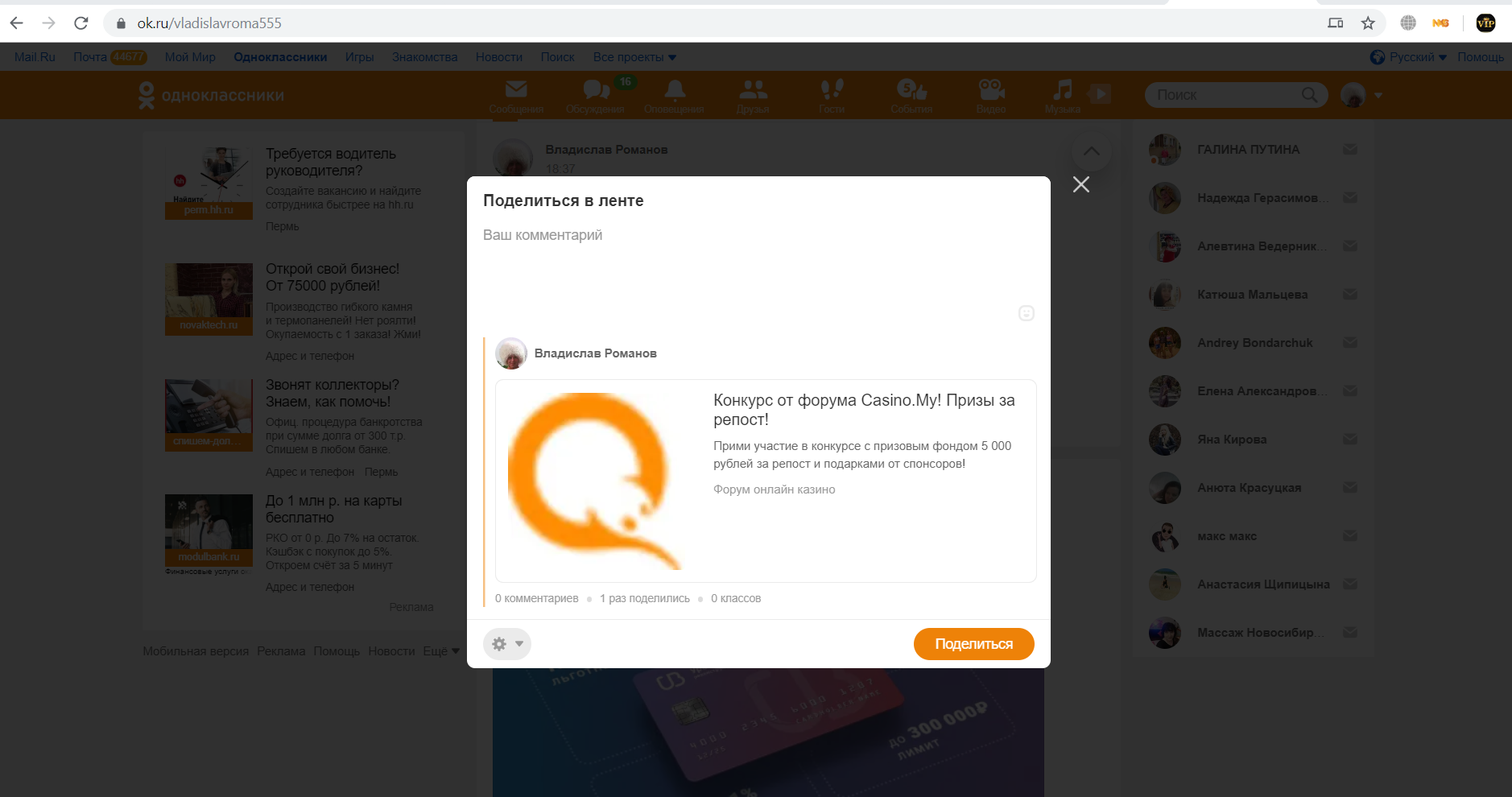Screen dimensions: 1512x797
Task: Click the Поделиться orange button
Action: pos(973,644)
